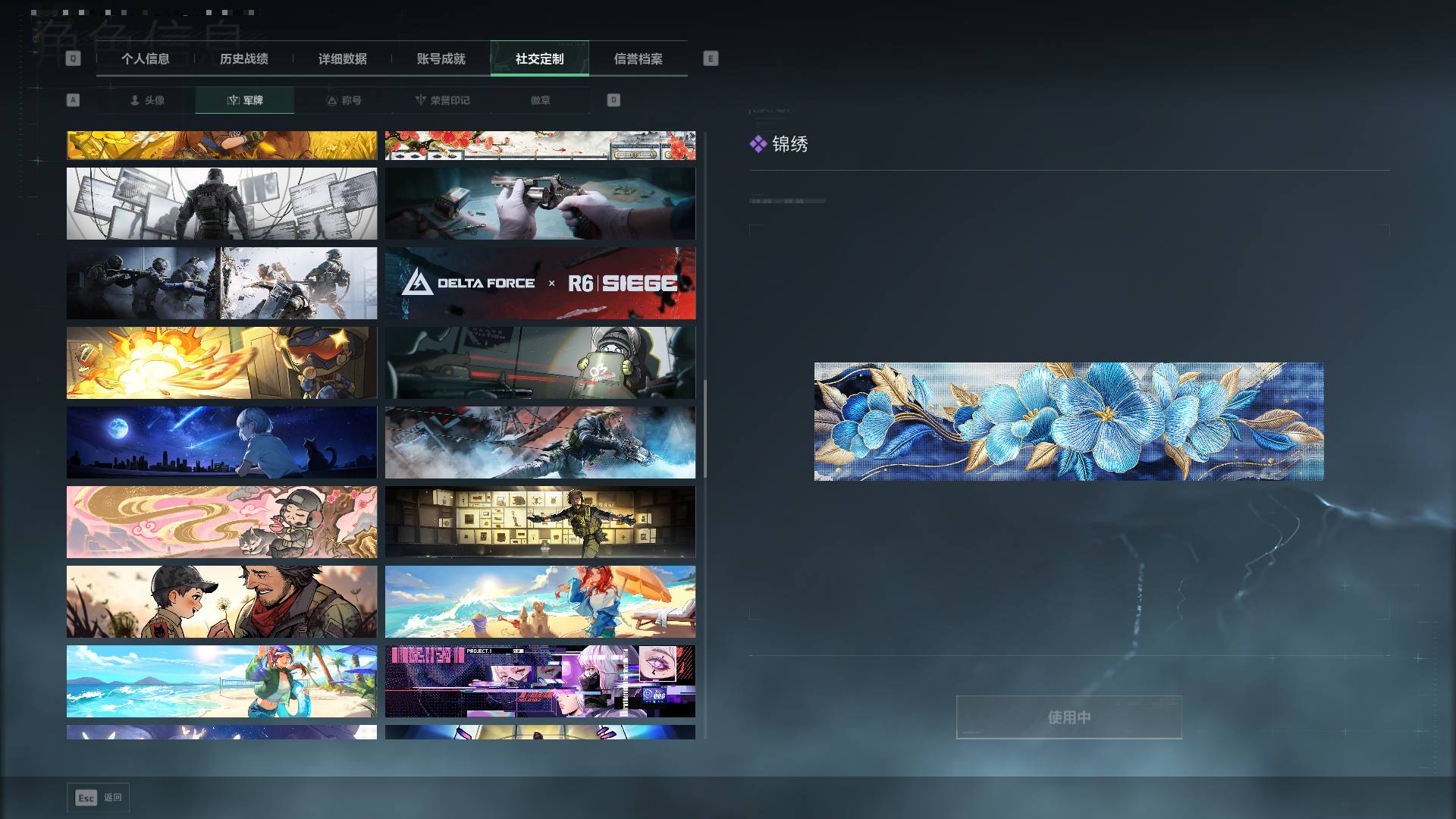
Task: Select the pink cloud chibi soldier banner
Action: coord(221,522)
